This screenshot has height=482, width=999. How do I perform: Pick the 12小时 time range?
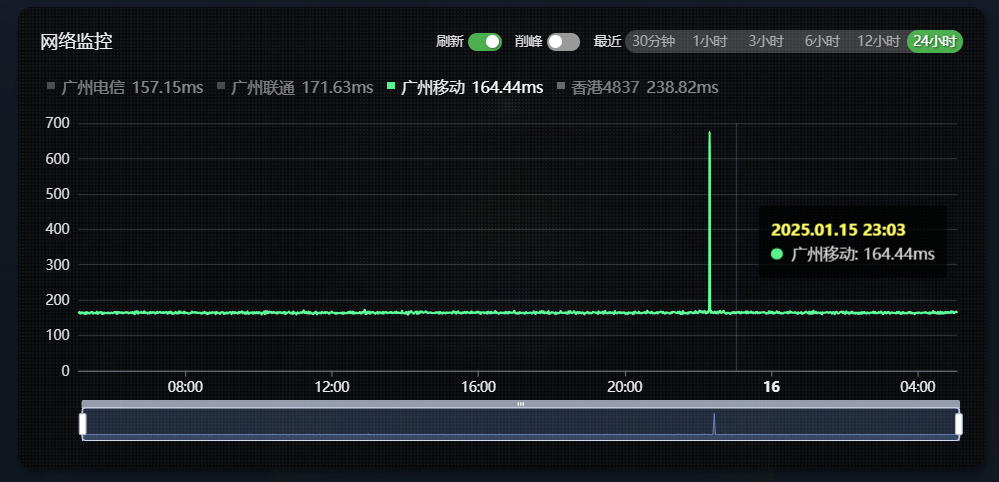[878, 41]
